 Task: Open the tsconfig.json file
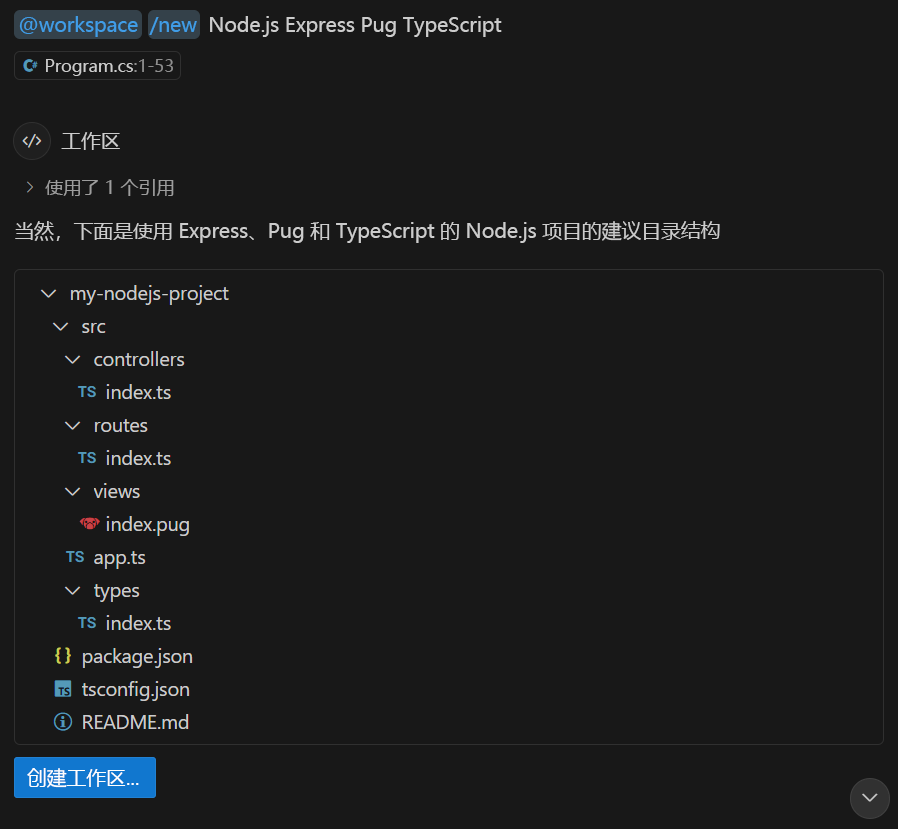click(x=135, y=690)
